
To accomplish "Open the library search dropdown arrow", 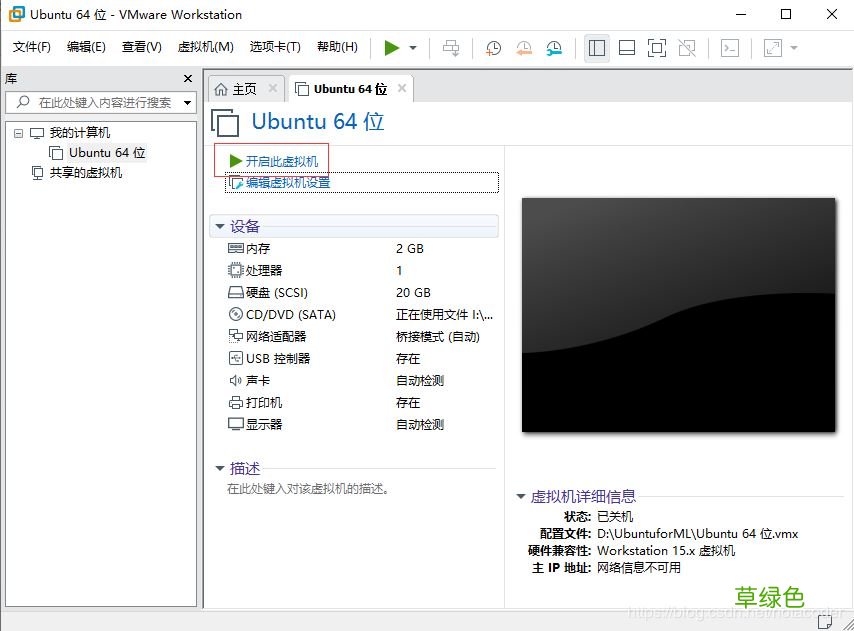I will tap(187, 102).
